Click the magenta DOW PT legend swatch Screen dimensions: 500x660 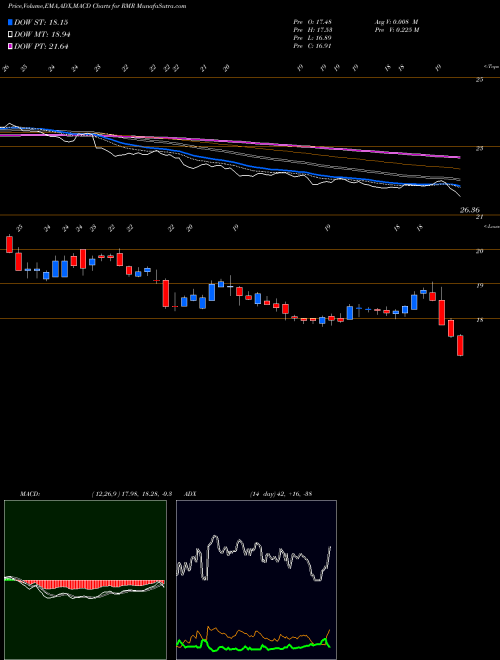[x=10, y=46]
